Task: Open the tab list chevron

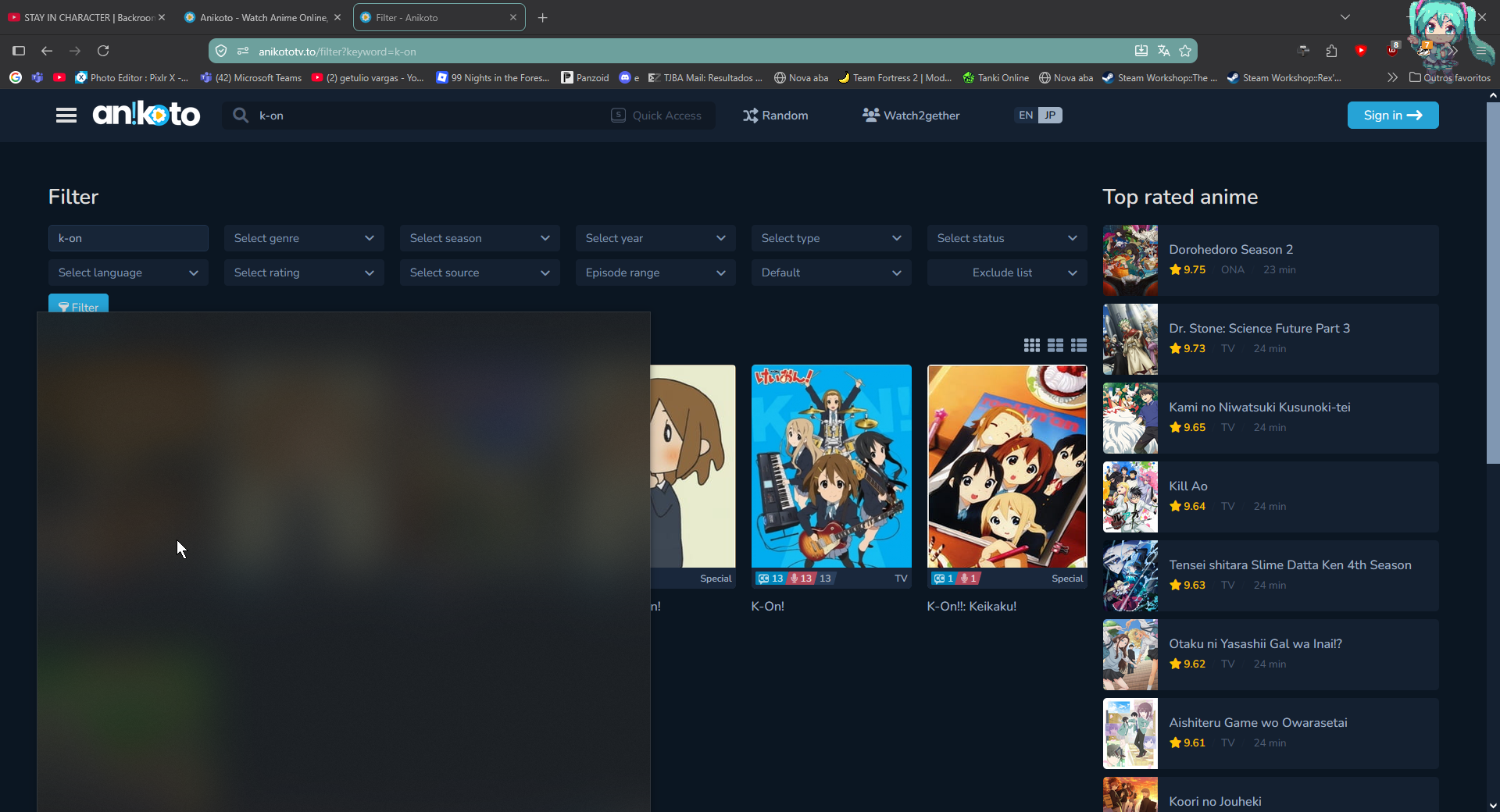Action: [1345, 17]
